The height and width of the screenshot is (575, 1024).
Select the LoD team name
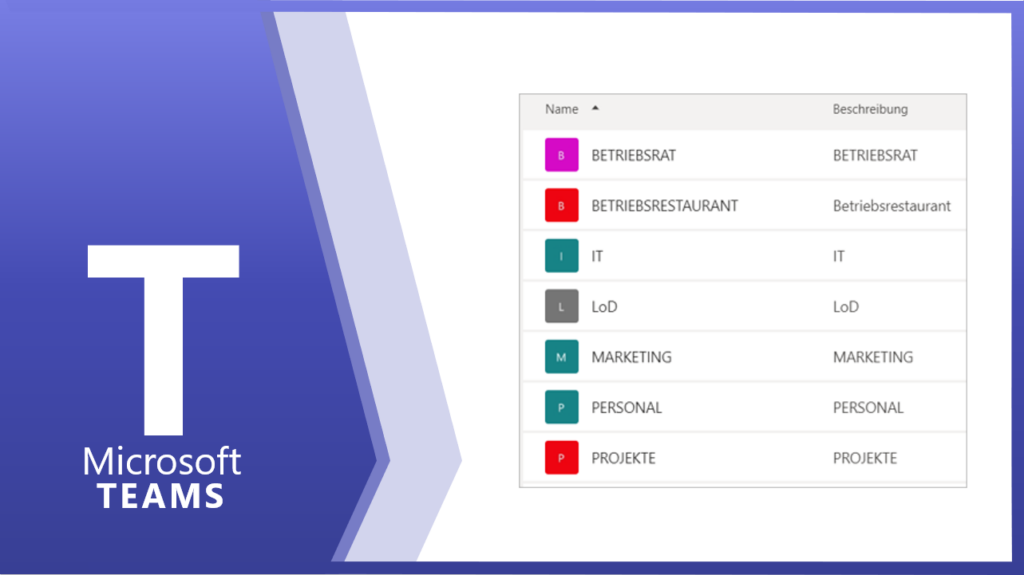click(x=604, y=306)
